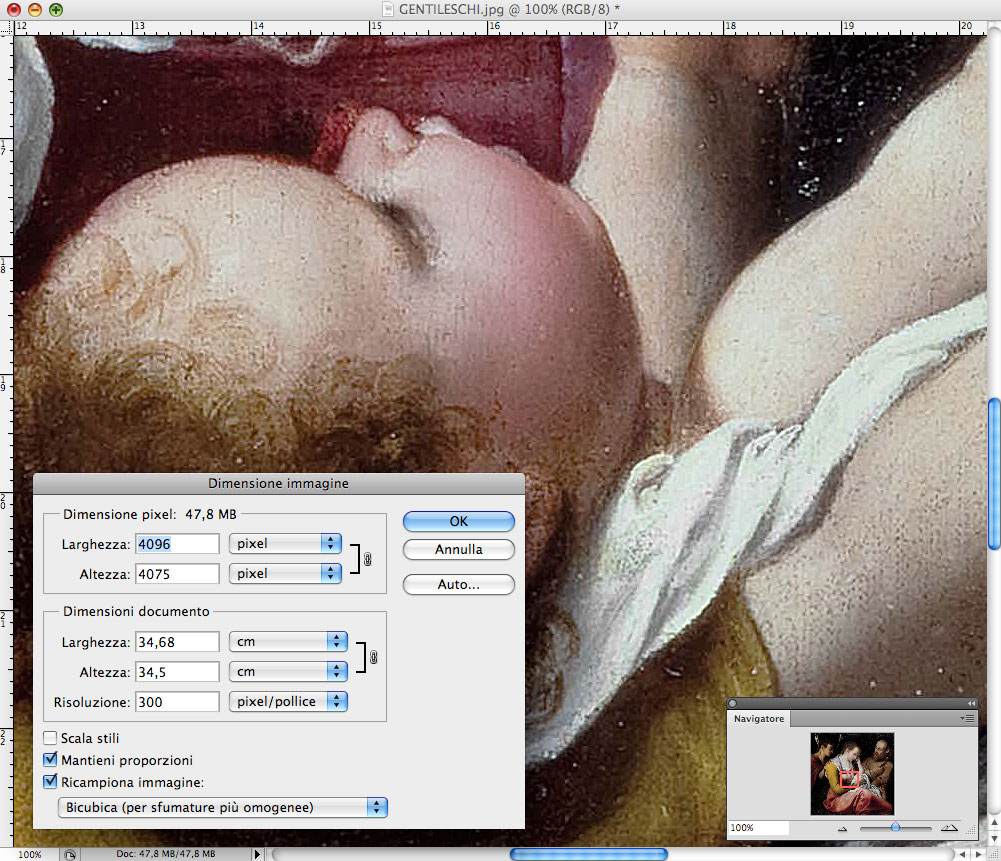This screenshot has height=861, width=1001.
Task: Click the green zoom window button
Action: tap(56, 10)
